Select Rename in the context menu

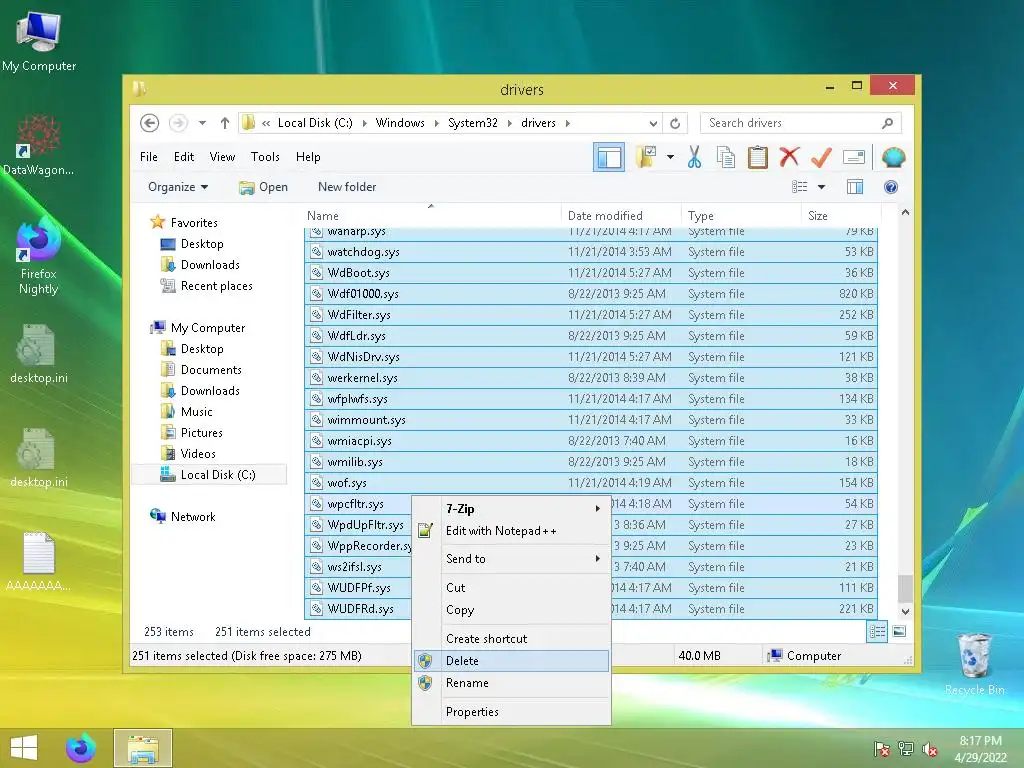pyautogui.click(x=511, y=683)
